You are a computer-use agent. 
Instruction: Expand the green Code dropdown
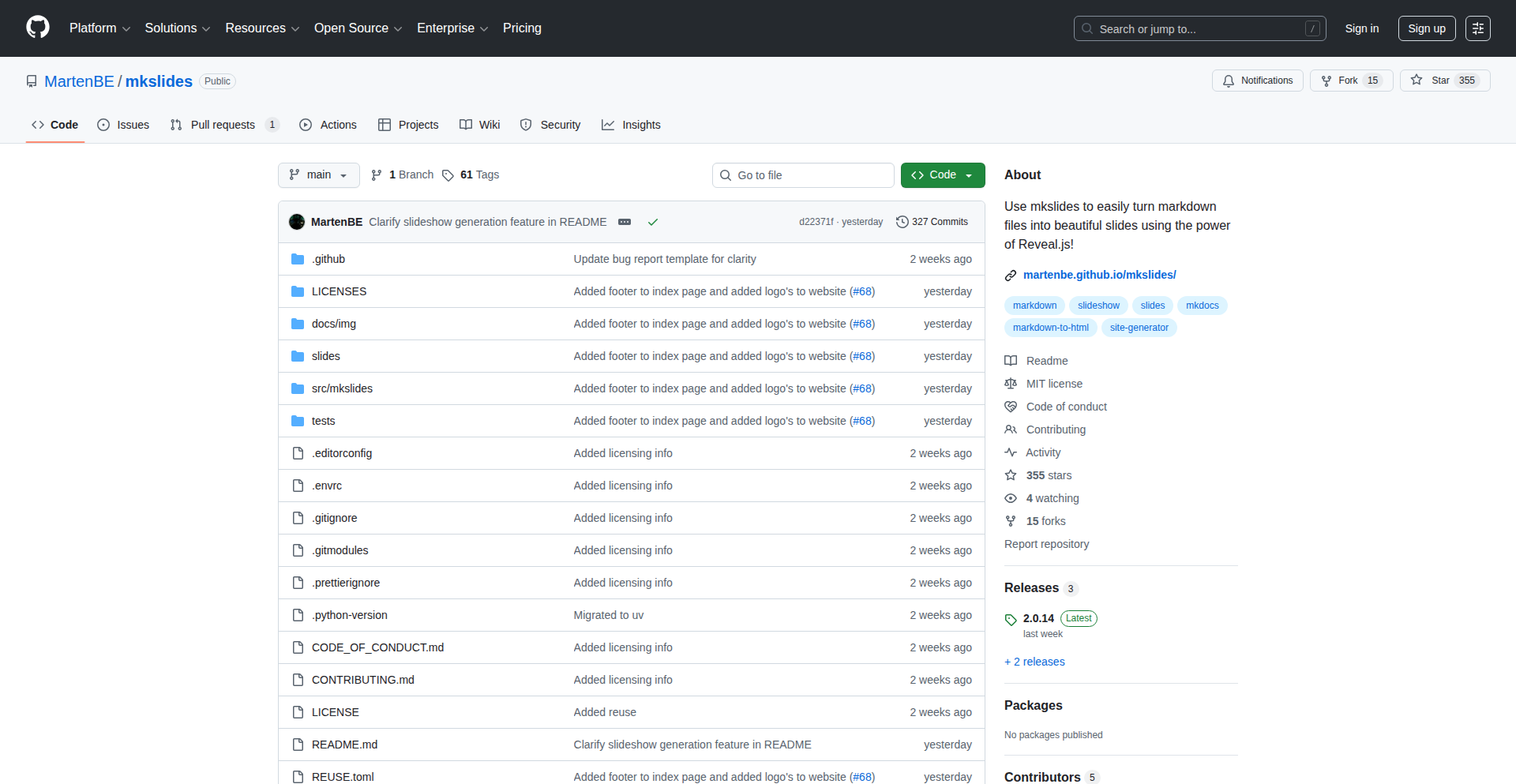pos(942,174)
